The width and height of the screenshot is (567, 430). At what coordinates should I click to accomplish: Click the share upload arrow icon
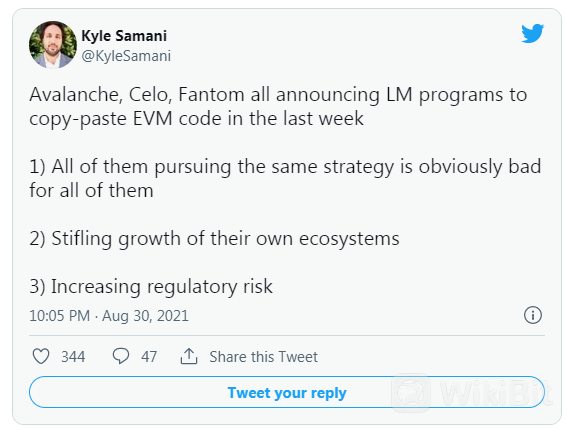click(x=189, y=356)
